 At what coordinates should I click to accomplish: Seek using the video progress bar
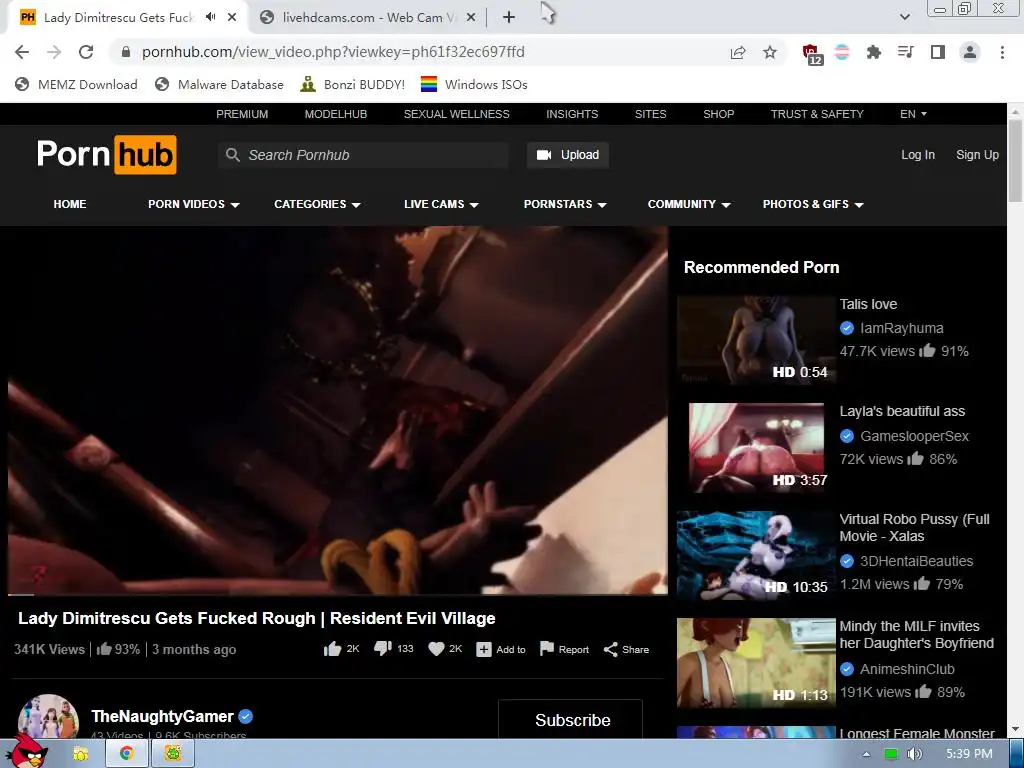[338, 594]
